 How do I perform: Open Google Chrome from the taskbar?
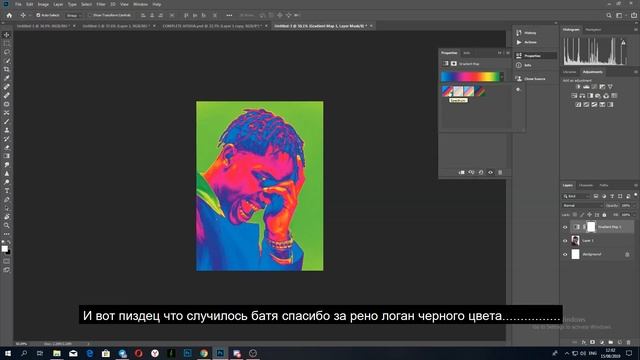[x=204, y=353]
